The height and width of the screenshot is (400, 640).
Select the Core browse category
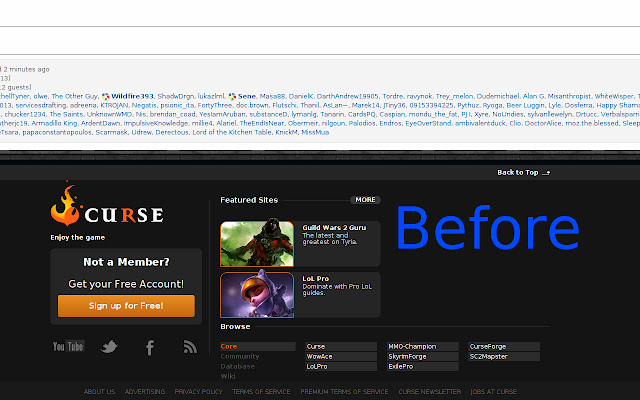click(258, 347)
